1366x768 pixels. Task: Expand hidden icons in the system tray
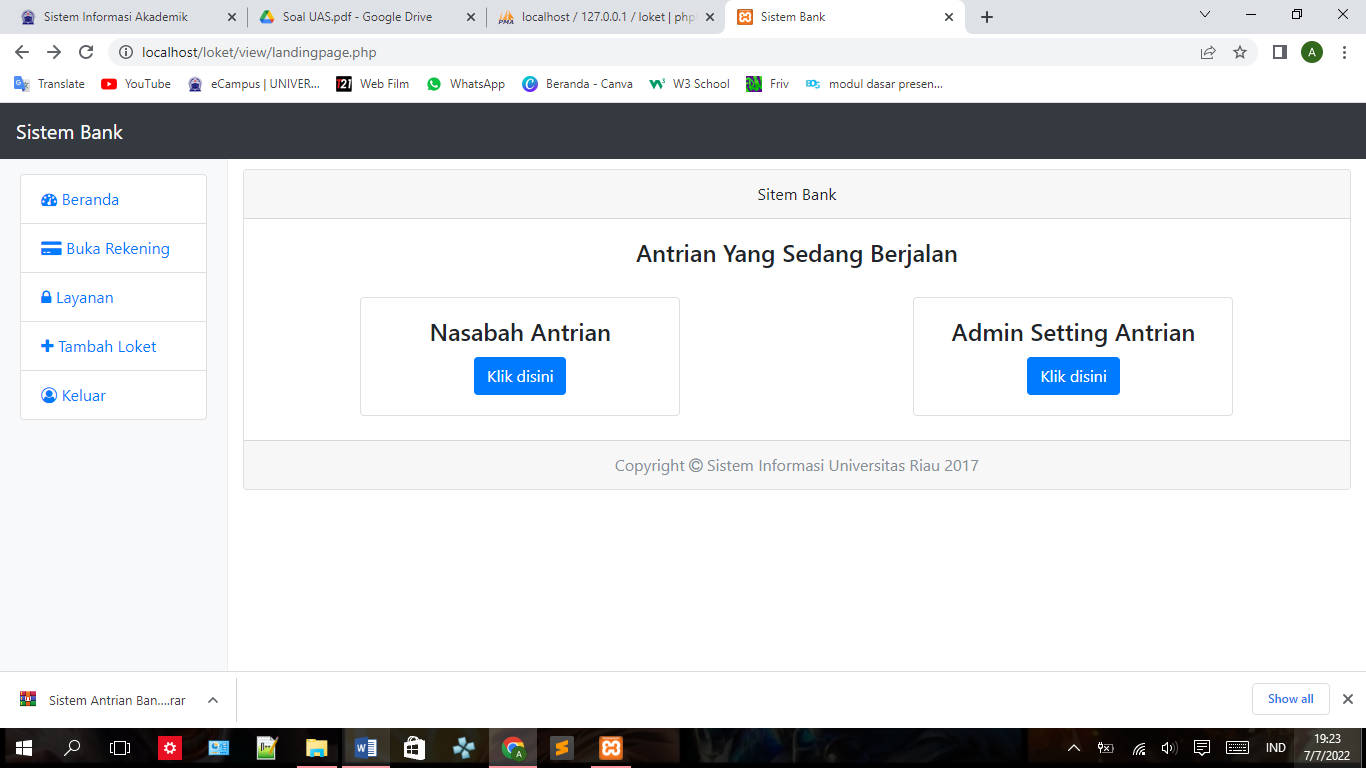[1073, 747]
